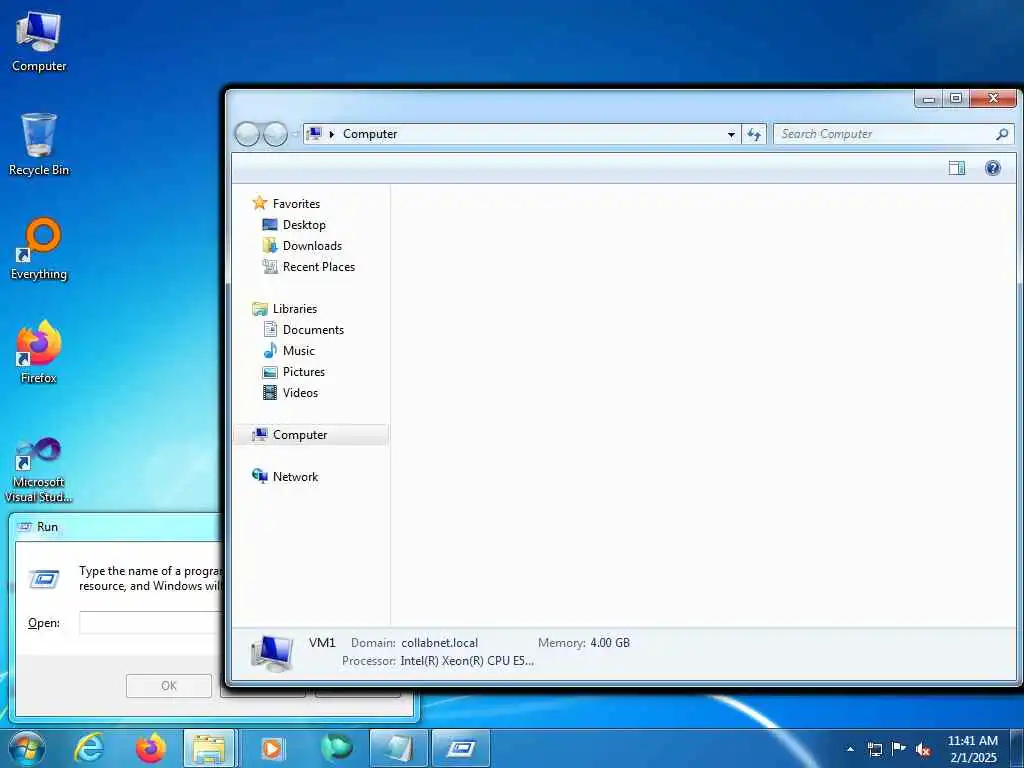Click the Run dialog program icon
Screen dimensions: 1024x768
tap(44, 579)
